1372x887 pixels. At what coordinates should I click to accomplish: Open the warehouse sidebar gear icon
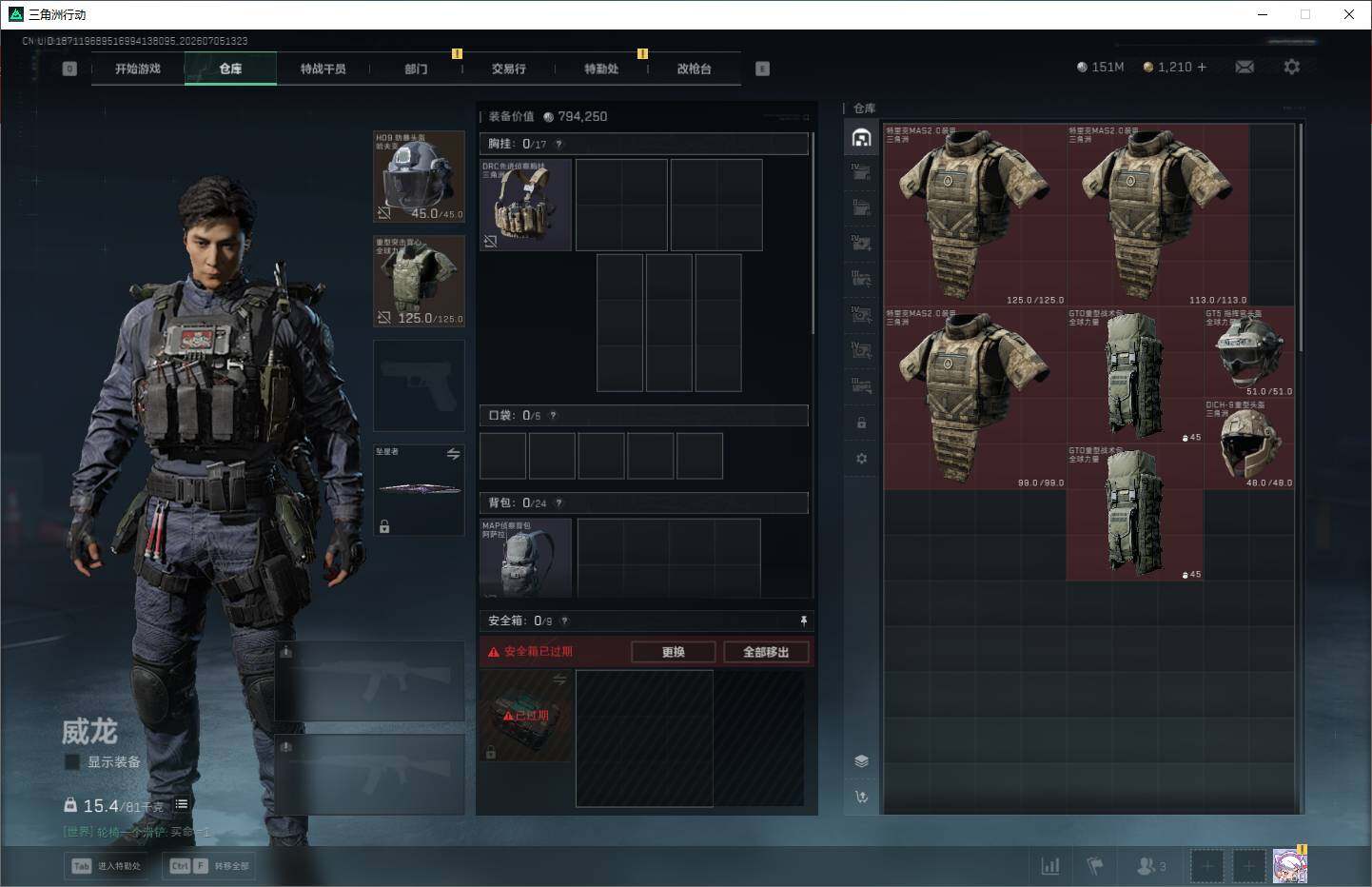(861, 459)
